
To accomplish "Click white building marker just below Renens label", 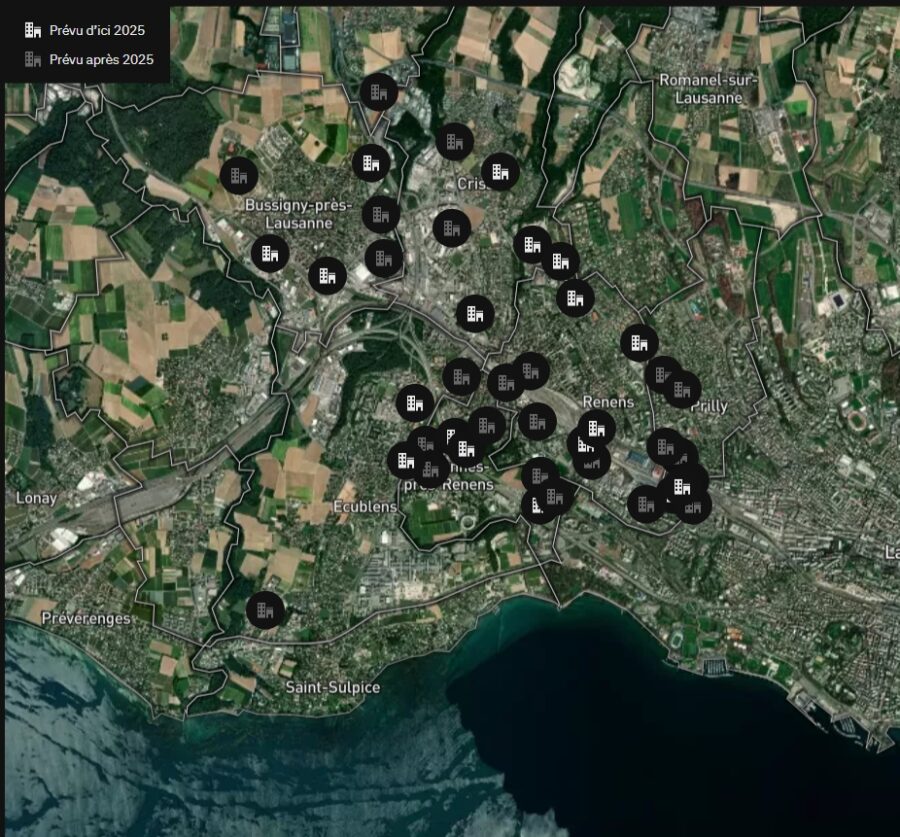I will (595, 428).
